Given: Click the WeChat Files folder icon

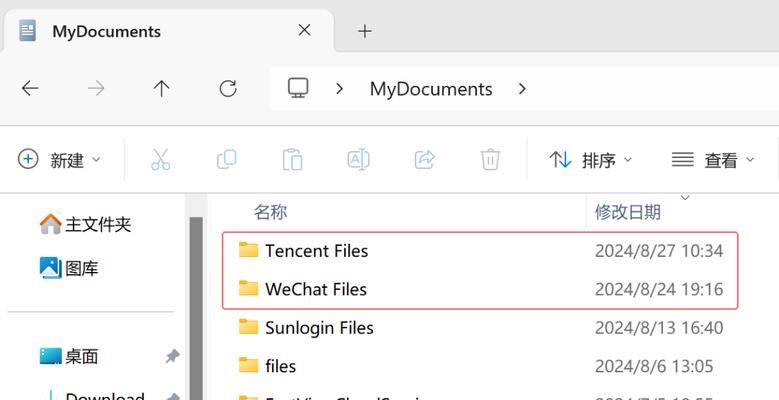Looking at the screenshot, I should (248, 288).
